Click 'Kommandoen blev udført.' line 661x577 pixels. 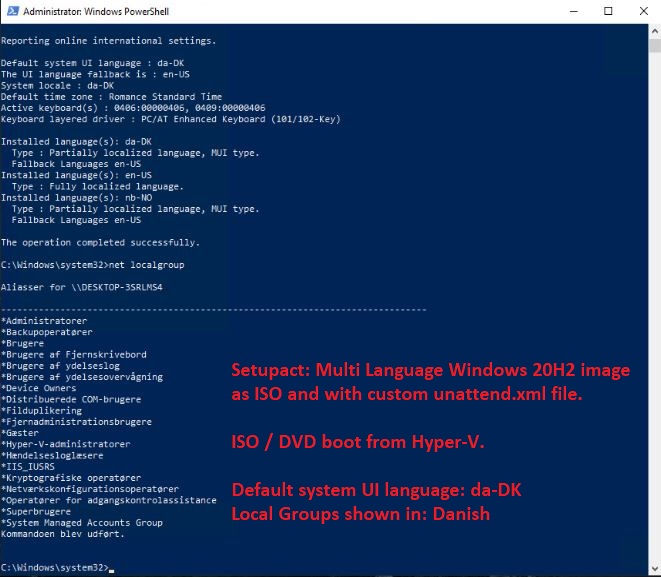[x=63, y=534]
